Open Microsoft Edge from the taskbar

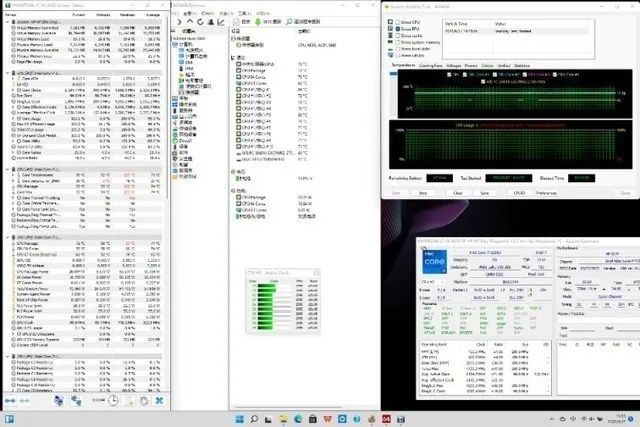coord(298,419)
